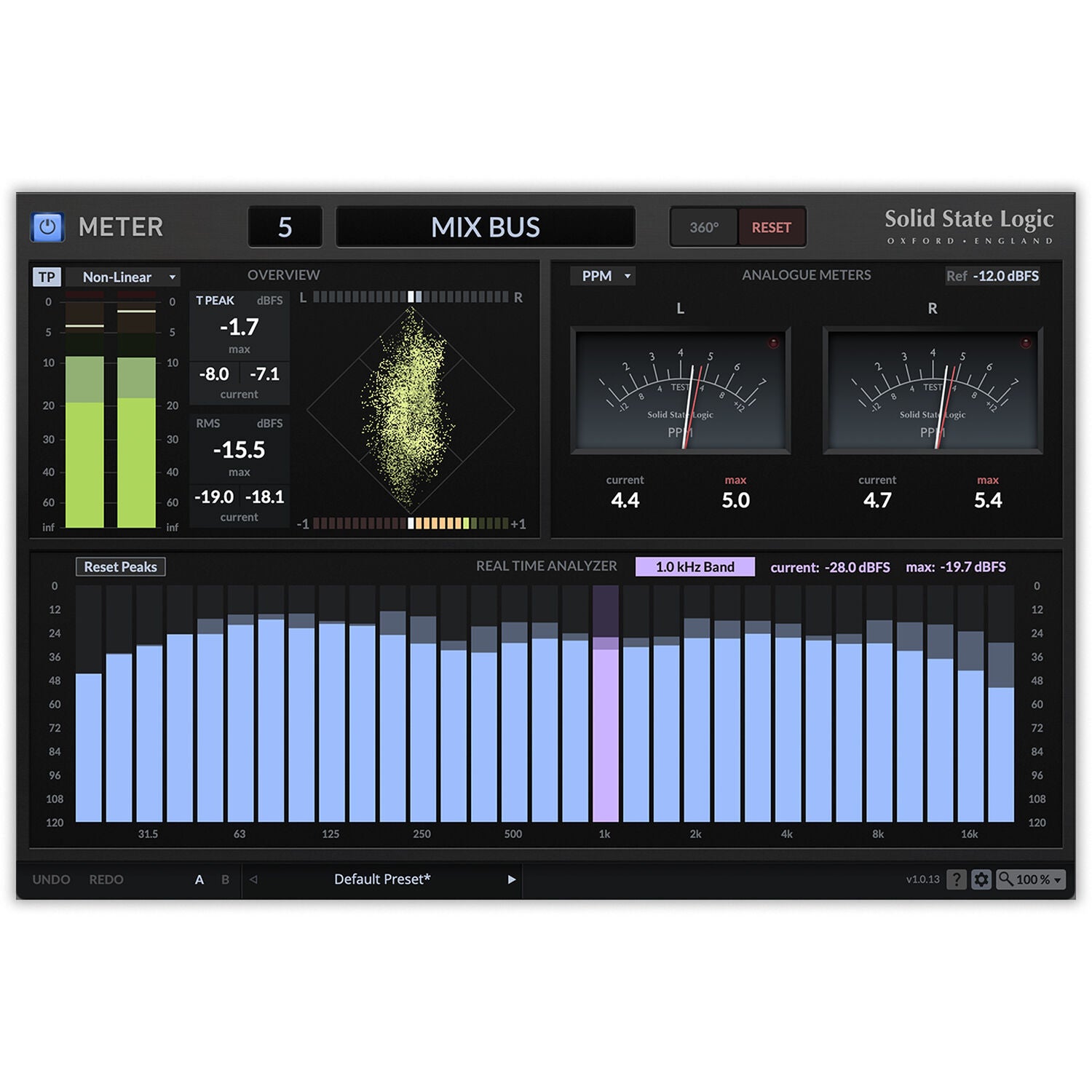
Task: Edit the Ref -12.0 dBFS value
Action: coord(1005,276)
